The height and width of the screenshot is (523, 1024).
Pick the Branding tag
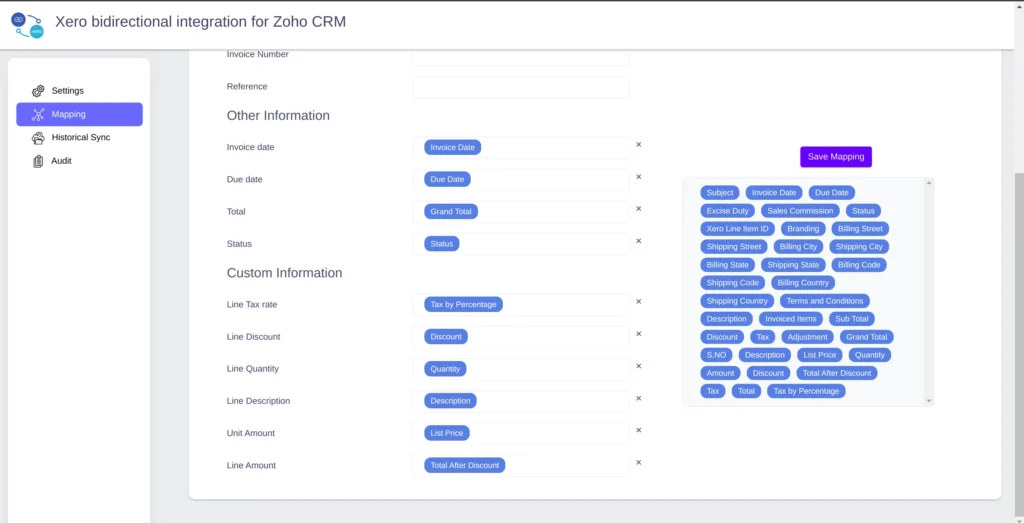point(803,229)
